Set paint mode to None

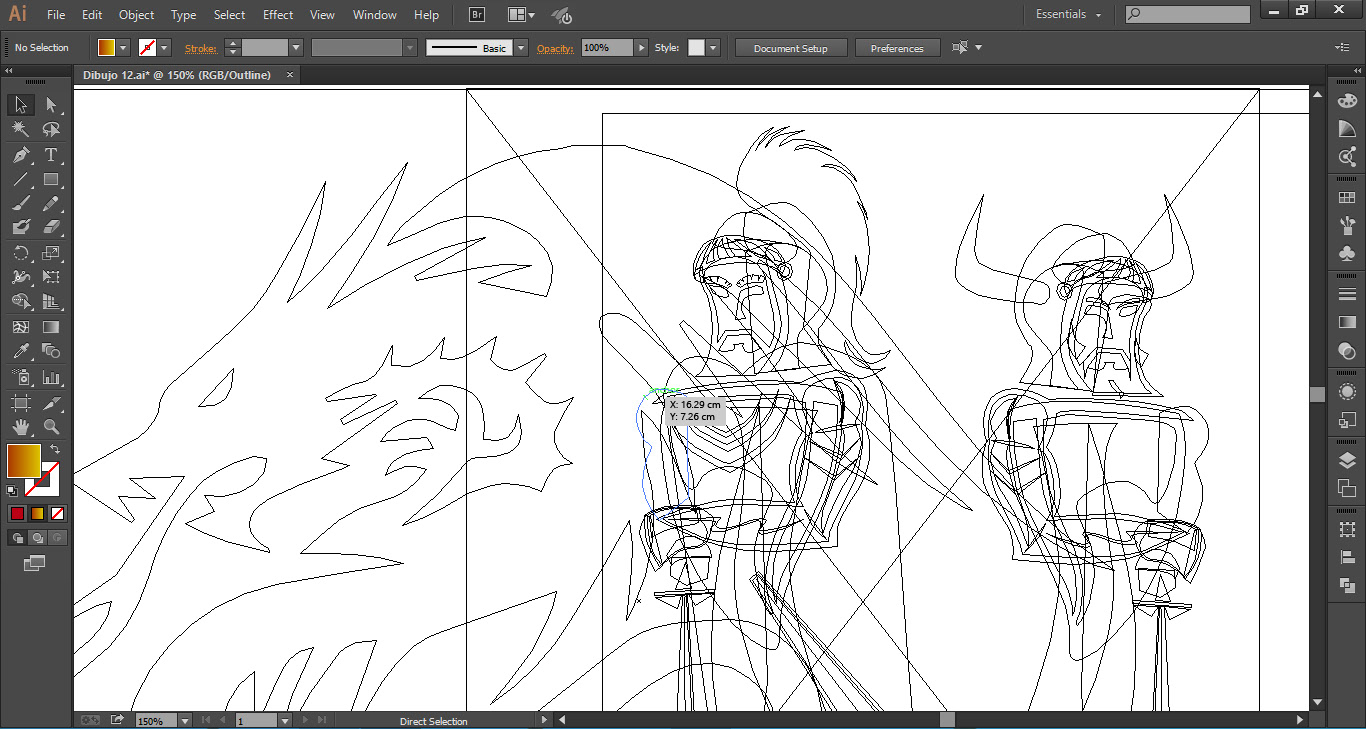point(58,514)
